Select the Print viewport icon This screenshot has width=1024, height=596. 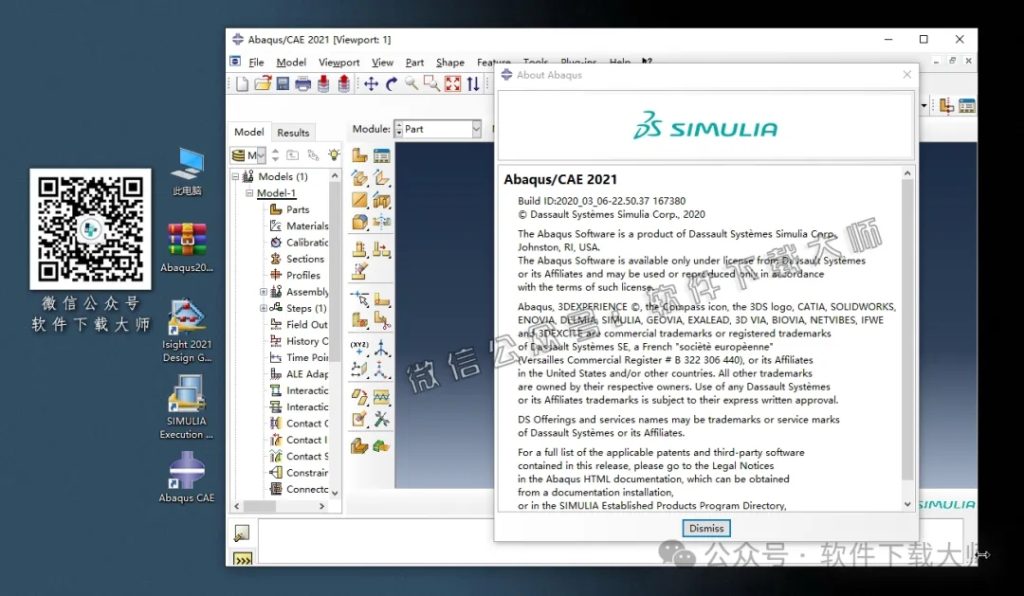(305, 84)
